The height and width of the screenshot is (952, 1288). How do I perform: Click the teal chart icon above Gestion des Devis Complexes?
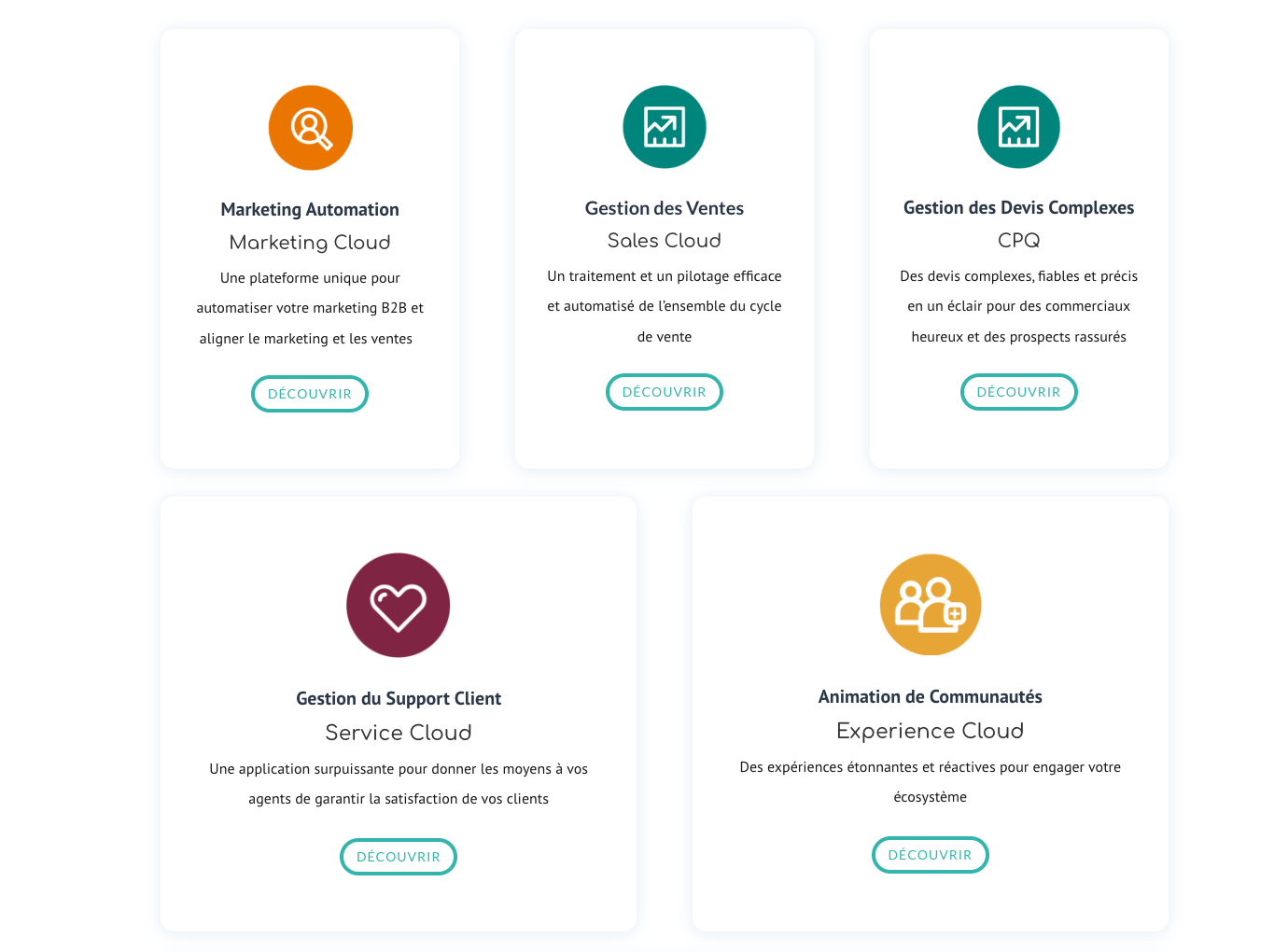pos(1018,127)
